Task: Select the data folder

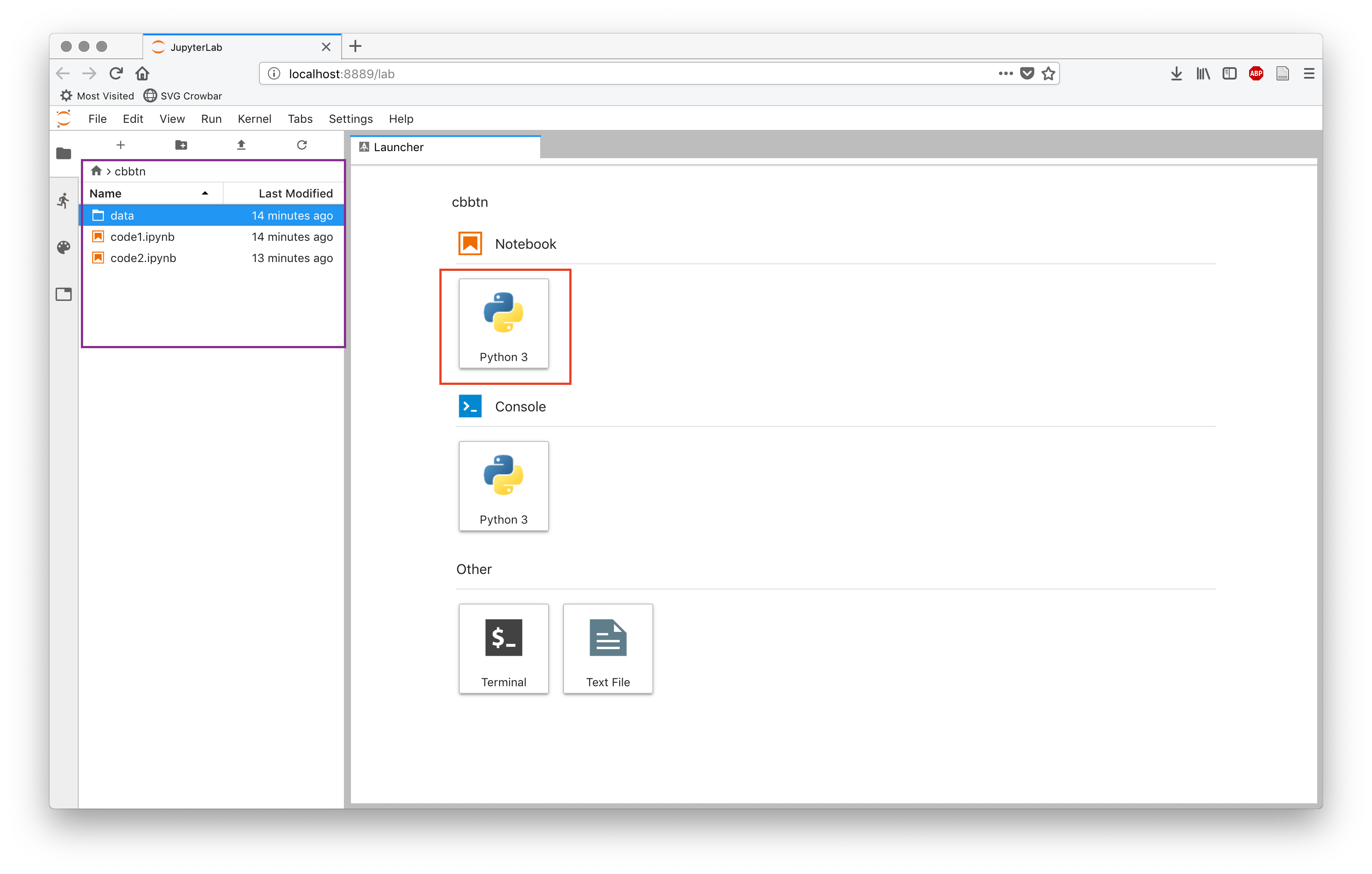Action: 122,215
